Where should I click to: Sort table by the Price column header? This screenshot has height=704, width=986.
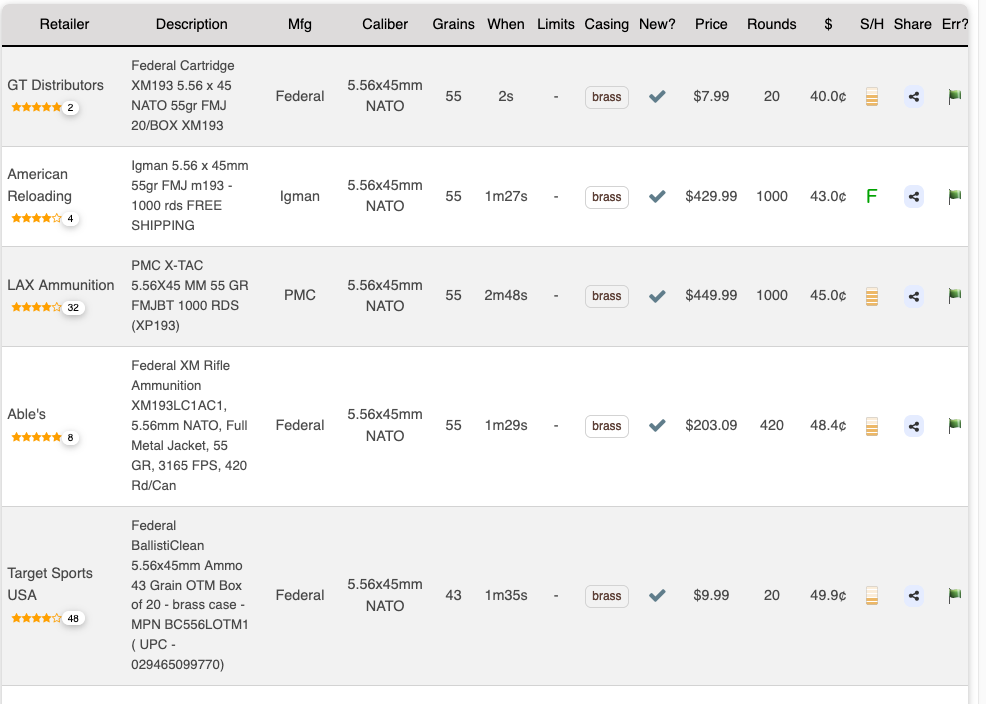pyautogui.click(x=711, y=24)
